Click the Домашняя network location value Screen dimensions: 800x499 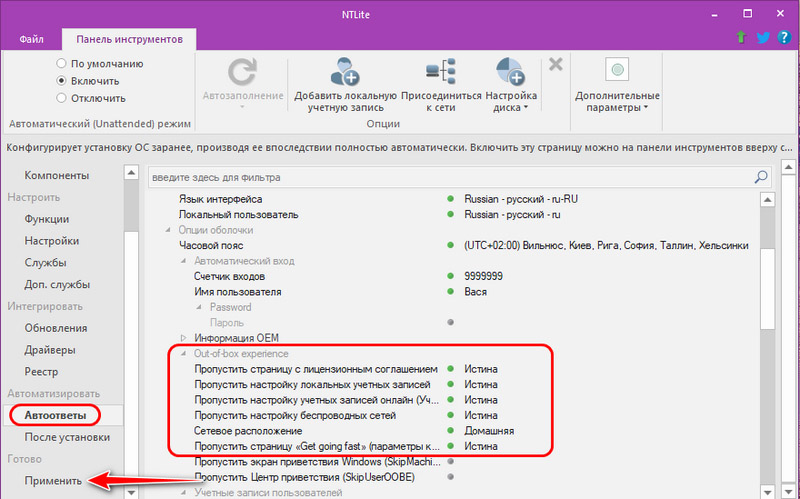[x=489, y=431]
